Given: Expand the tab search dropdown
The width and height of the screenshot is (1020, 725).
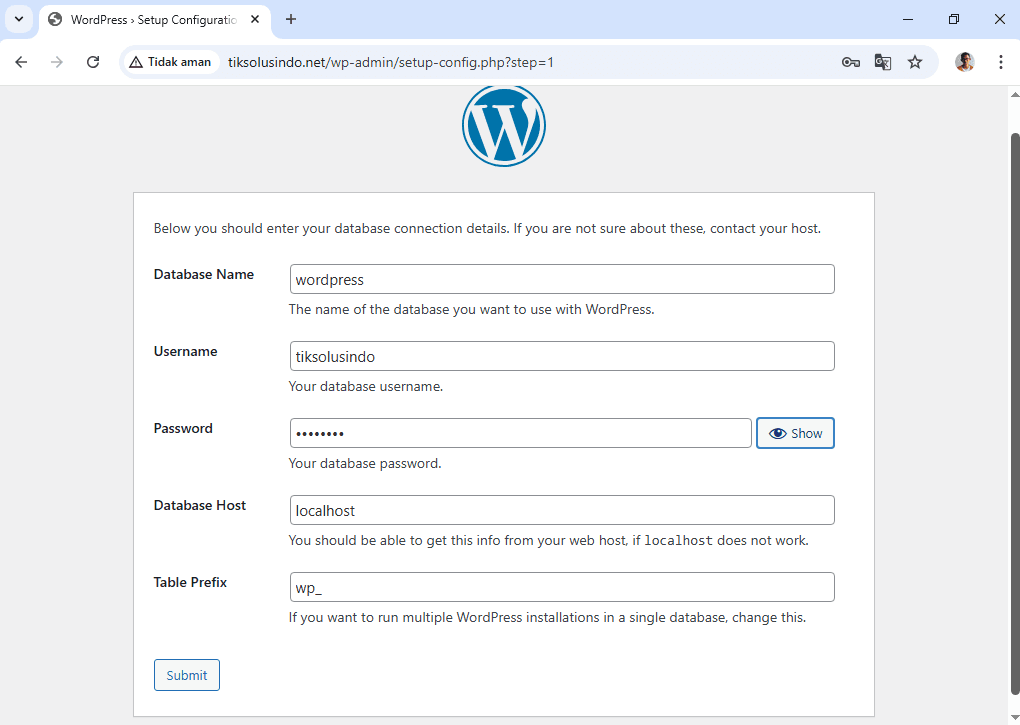Looking at the screenshot, I should tap(18, 19).
